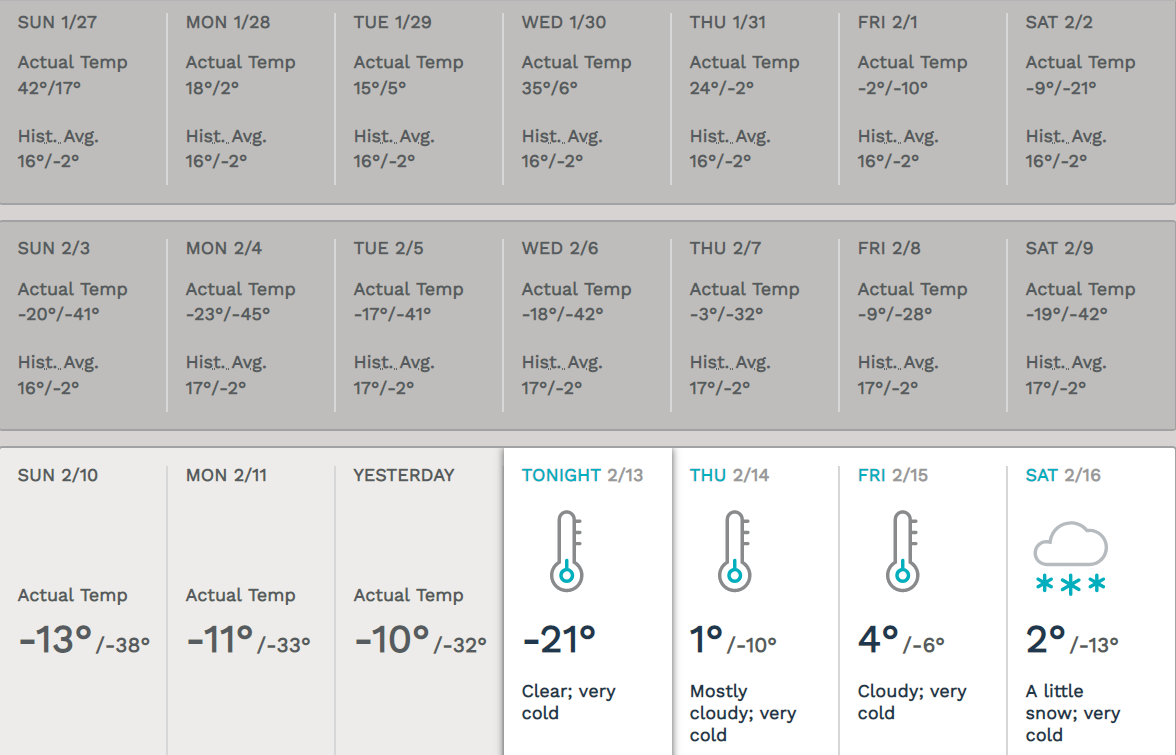Click the thermometer icon for THU 2/14

pos(734,551)
